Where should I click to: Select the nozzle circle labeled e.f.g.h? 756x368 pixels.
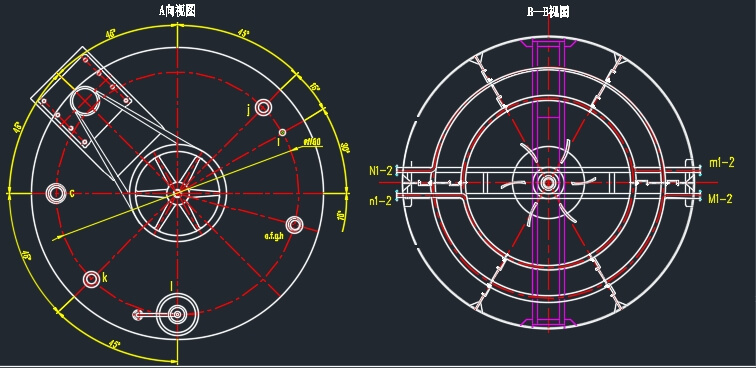(294, 225)
